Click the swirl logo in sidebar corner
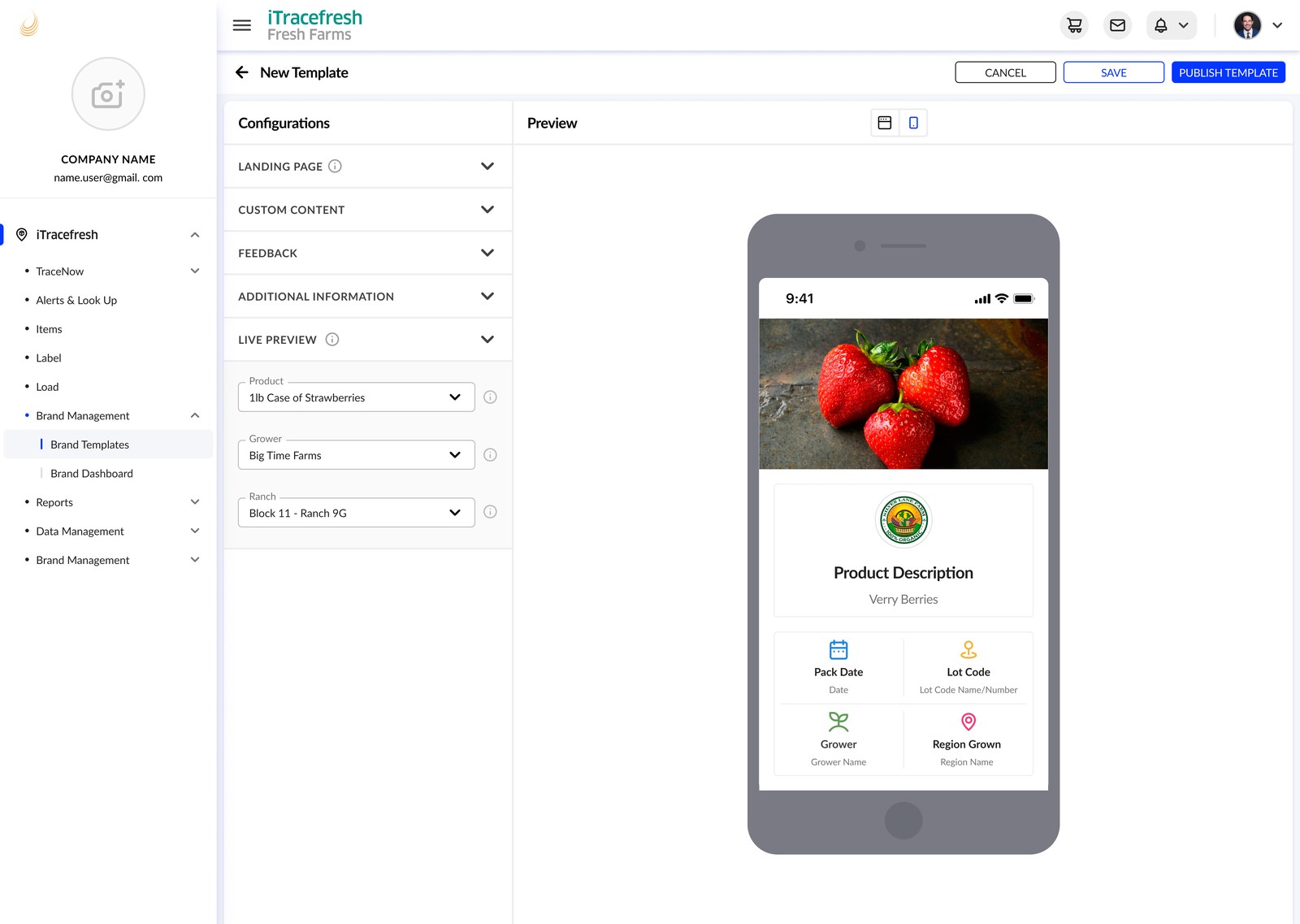 tap(29, 24)
